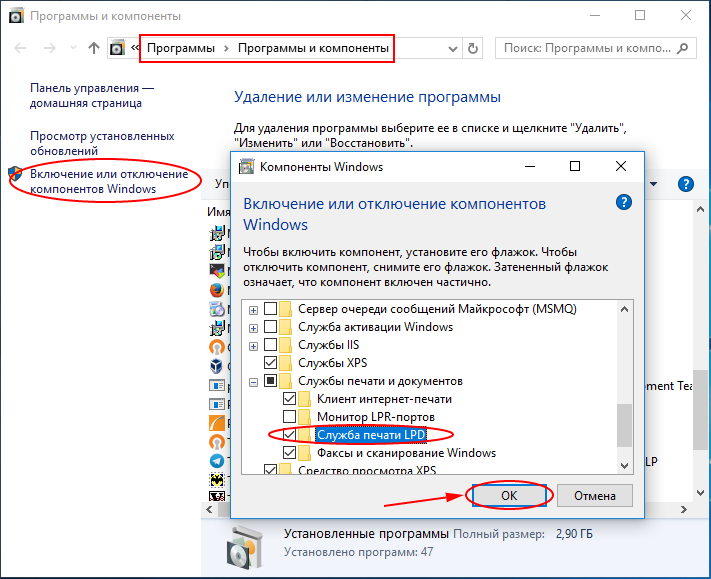Select the Клиент интернет-печати item
The height and width of the screenshot is (579, 711).
point(384,399)
